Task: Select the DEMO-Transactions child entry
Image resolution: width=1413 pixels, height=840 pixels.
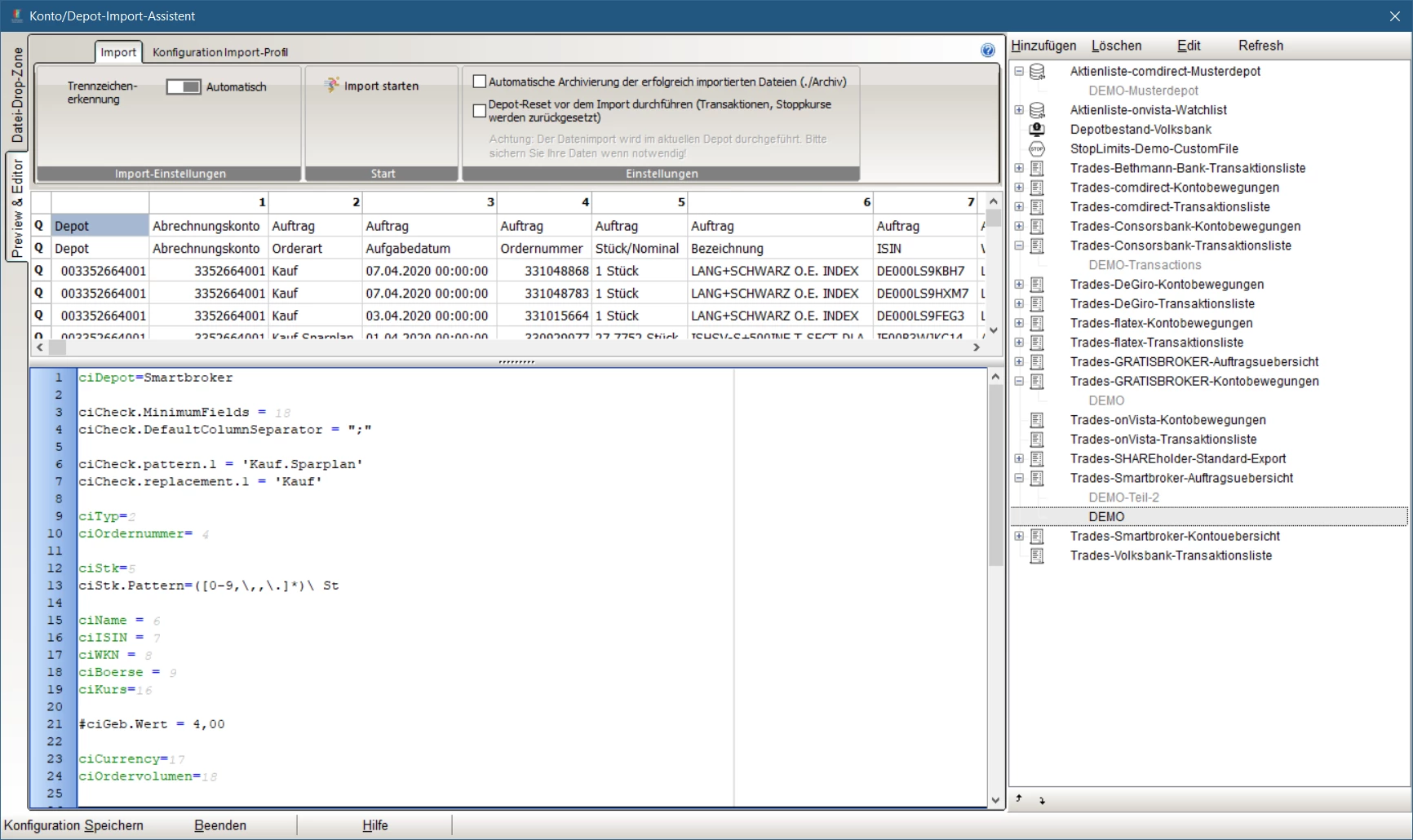Action: point(1145,265)
